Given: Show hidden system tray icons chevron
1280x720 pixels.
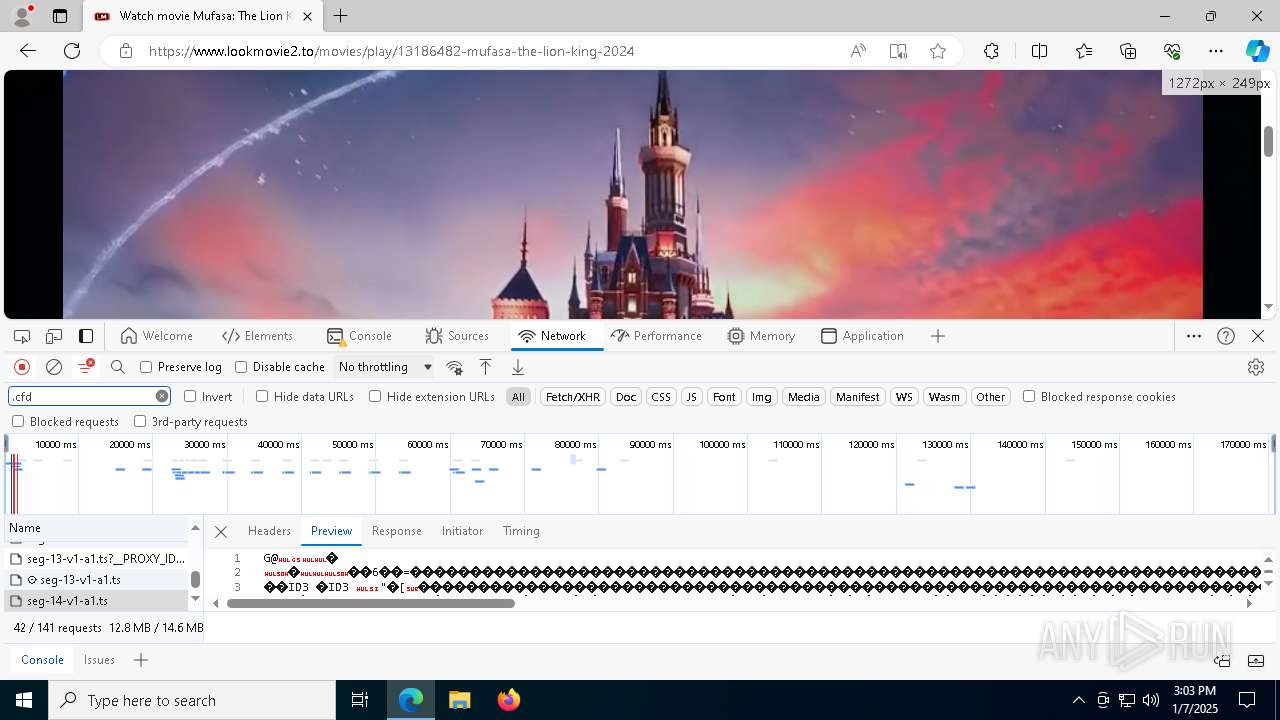Looking at the screenshot, I should click(x=1078, y=700).
